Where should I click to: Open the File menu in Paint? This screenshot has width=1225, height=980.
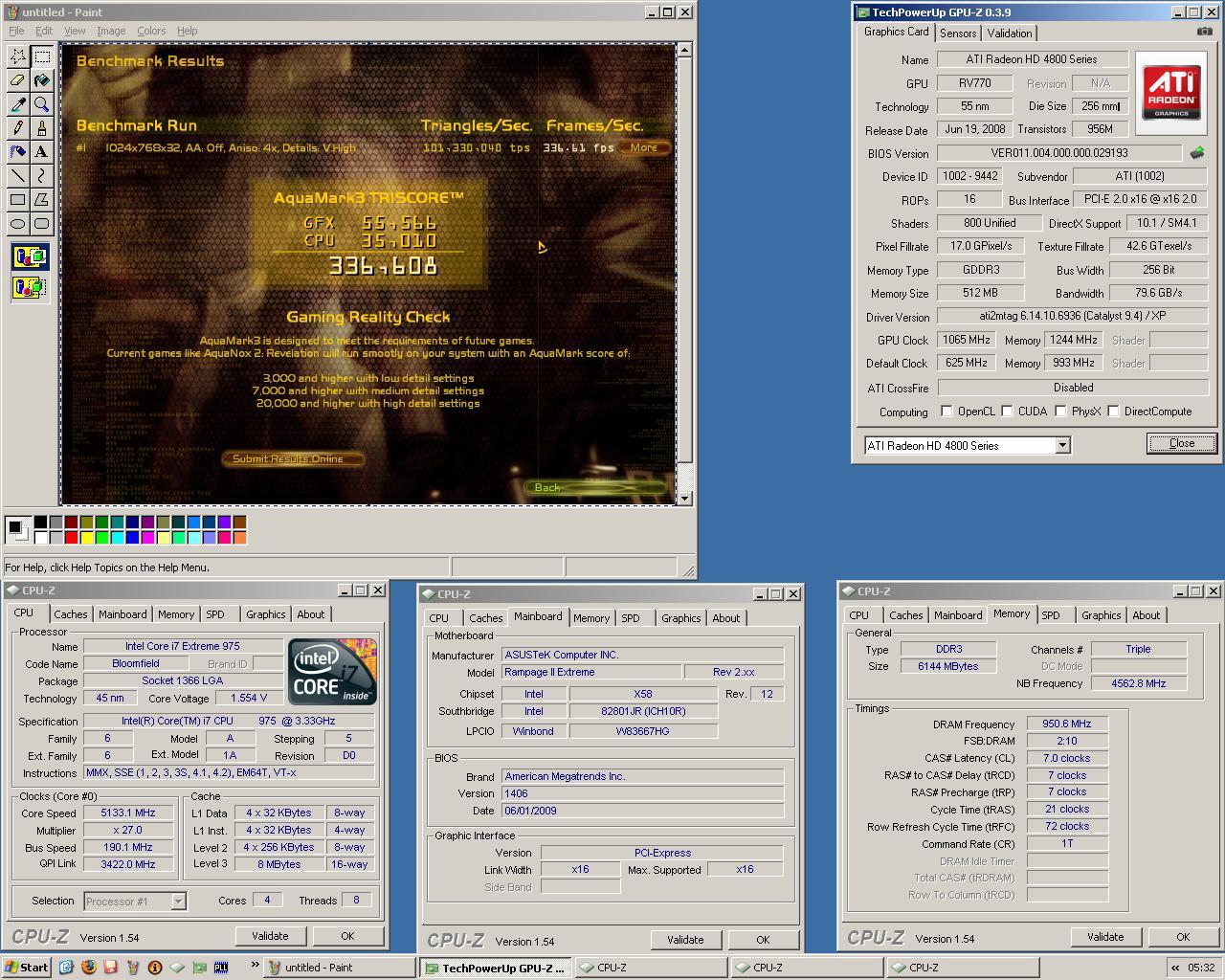16,31
